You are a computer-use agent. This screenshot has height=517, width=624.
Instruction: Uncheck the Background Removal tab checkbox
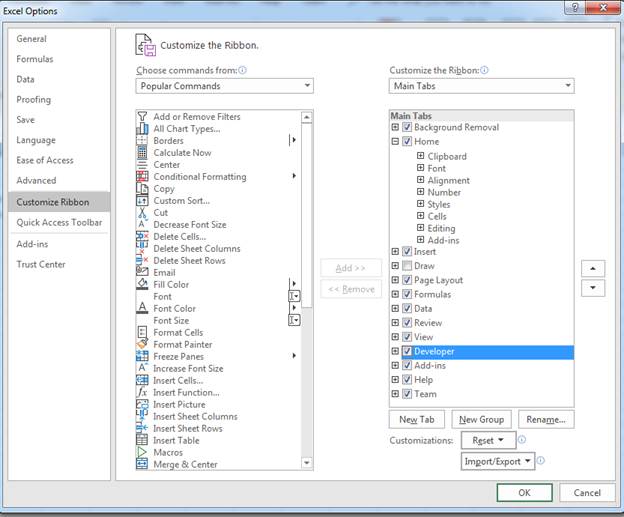tap(407, 127)
